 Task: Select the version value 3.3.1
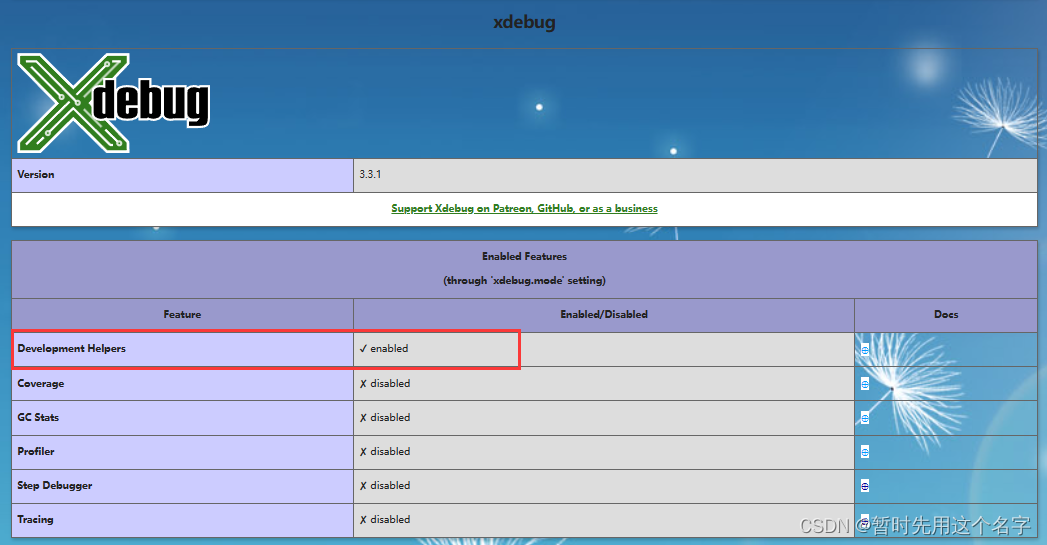tap(370, 174)
